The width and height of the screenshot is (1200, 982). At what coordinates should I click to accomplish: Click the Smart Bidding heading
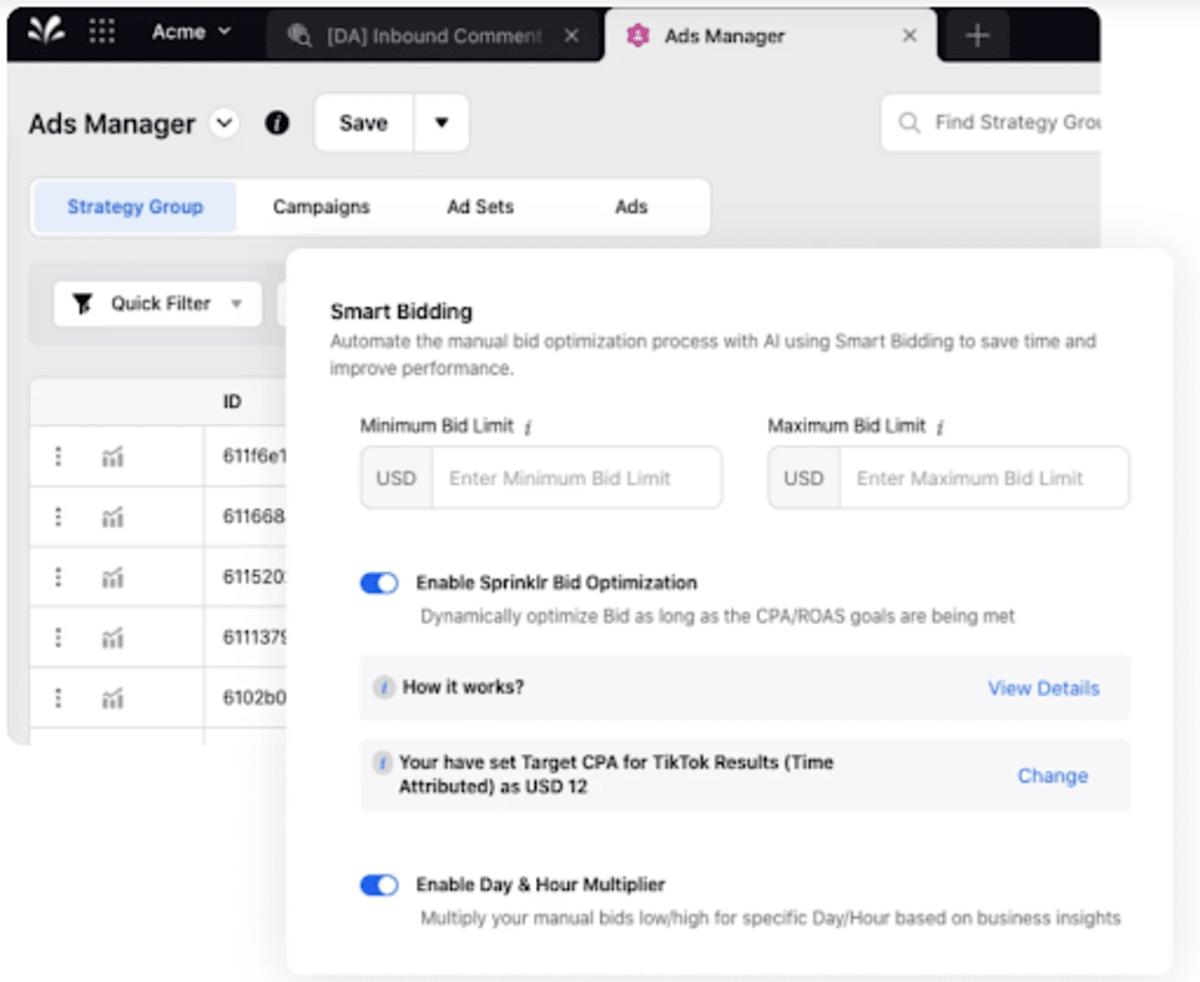click(401, 311)
